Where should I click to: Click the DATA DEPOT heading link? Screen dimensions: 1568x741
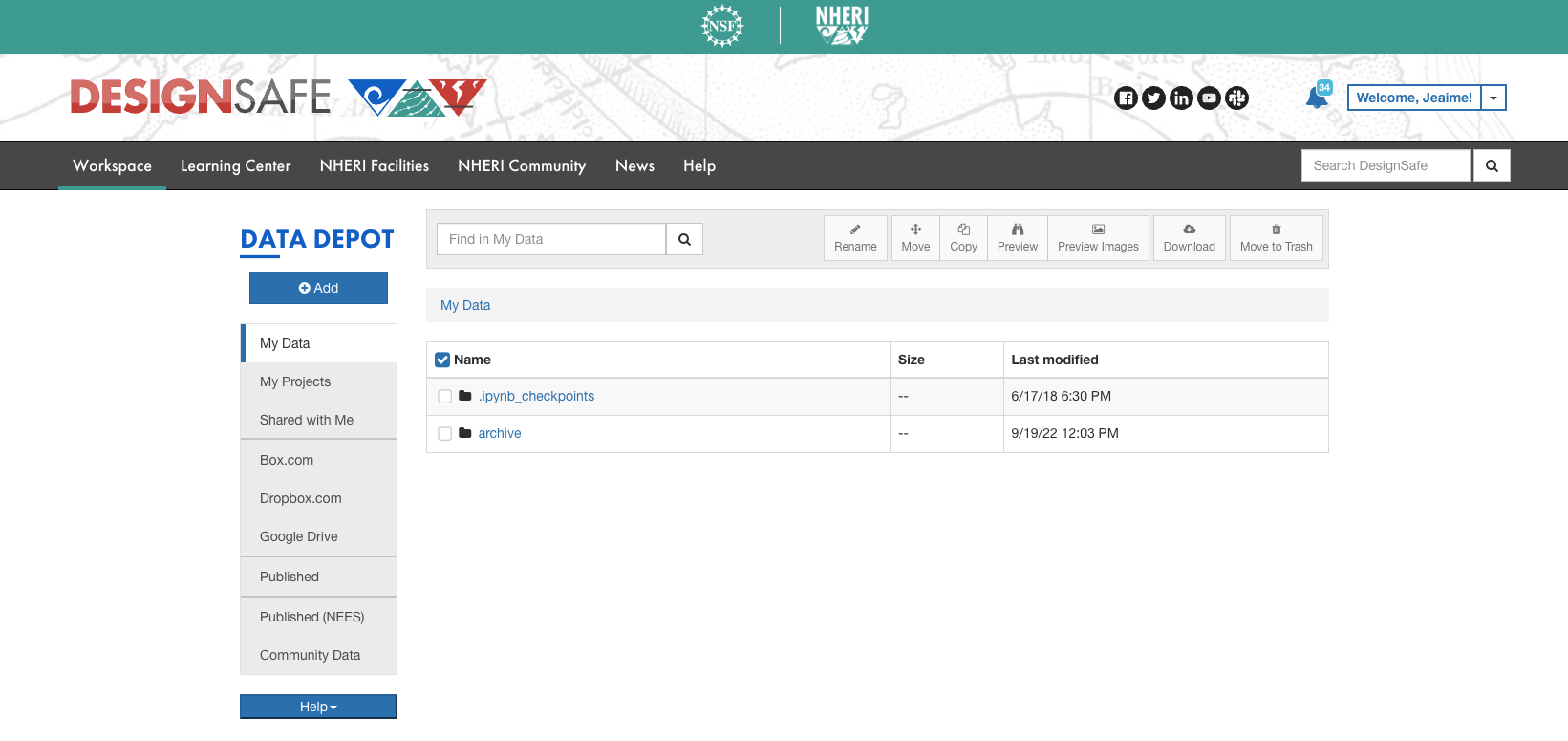point(317,239)
